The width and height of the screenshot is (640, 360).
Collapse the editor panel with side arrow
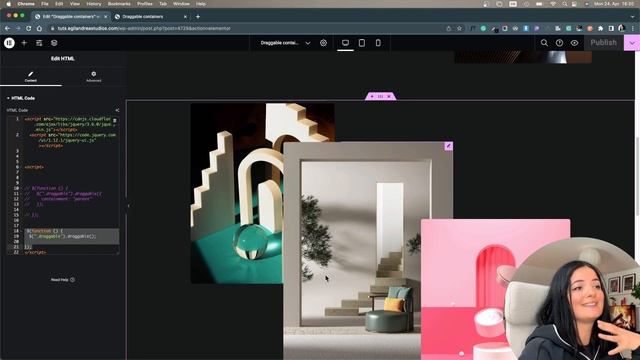tap(128, 206)
